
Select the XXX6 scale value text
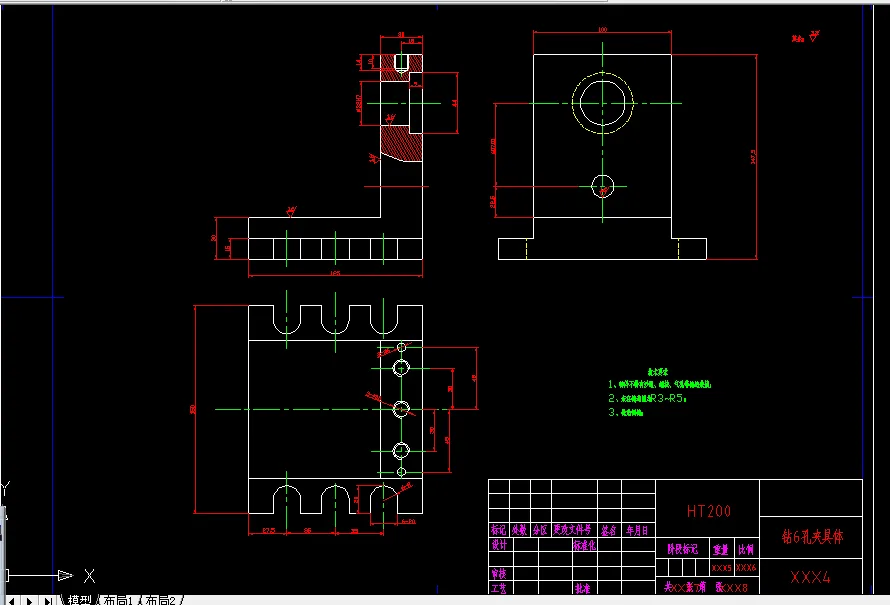click(746, 568)
